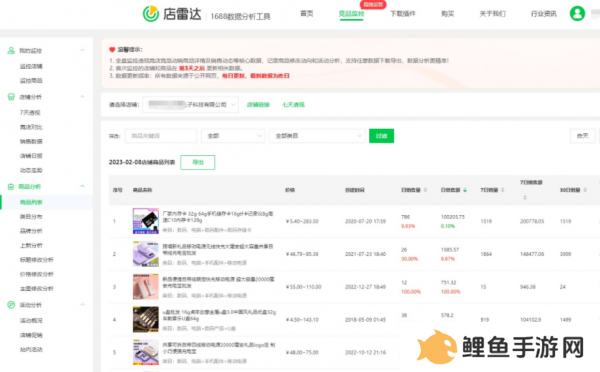The height and width of the screenshot is (372, 600).
Task: Open 店铺促销 in the sidebar
Action: (x=31, y=335)
